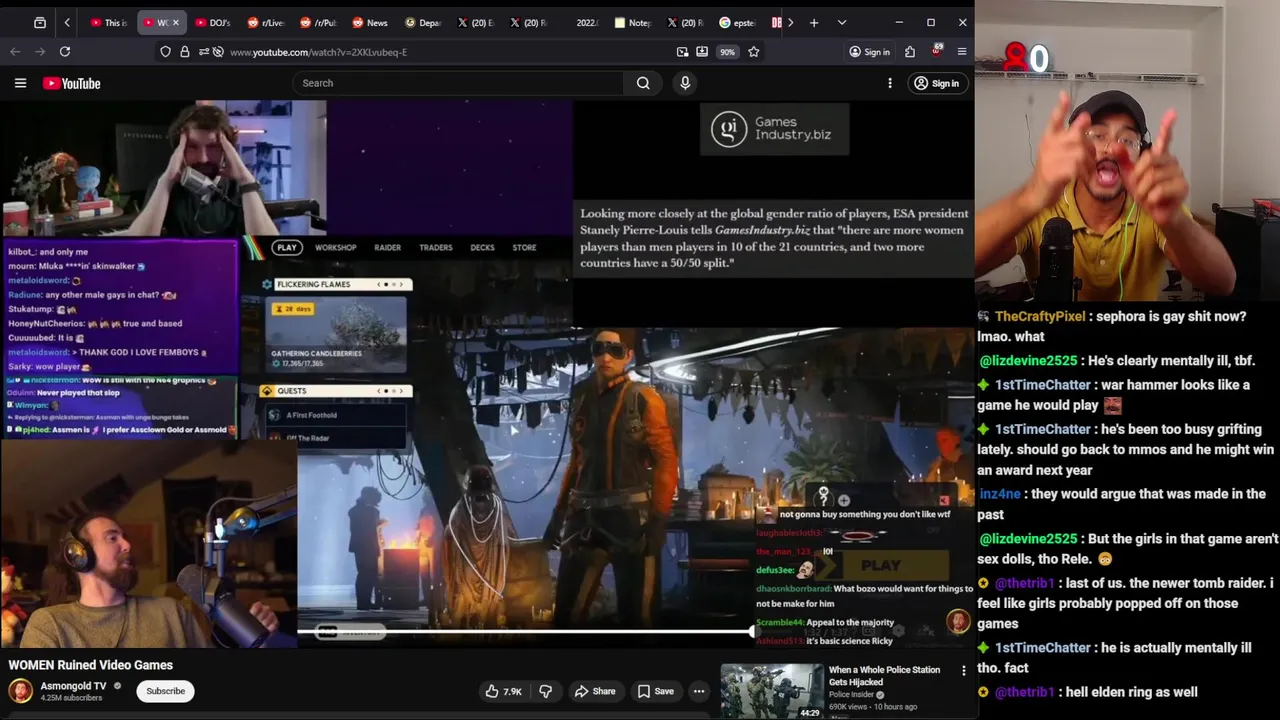Switch to the 2022 tab
Screen dimensions: 1280x720
[584, 22]
